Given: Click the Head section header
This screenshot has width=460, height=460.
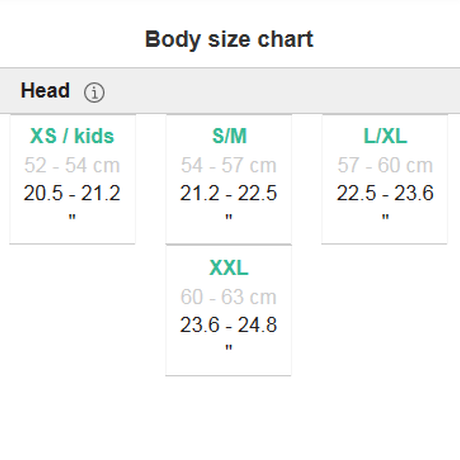Looking at the screenshot, I should click(230, 91).
